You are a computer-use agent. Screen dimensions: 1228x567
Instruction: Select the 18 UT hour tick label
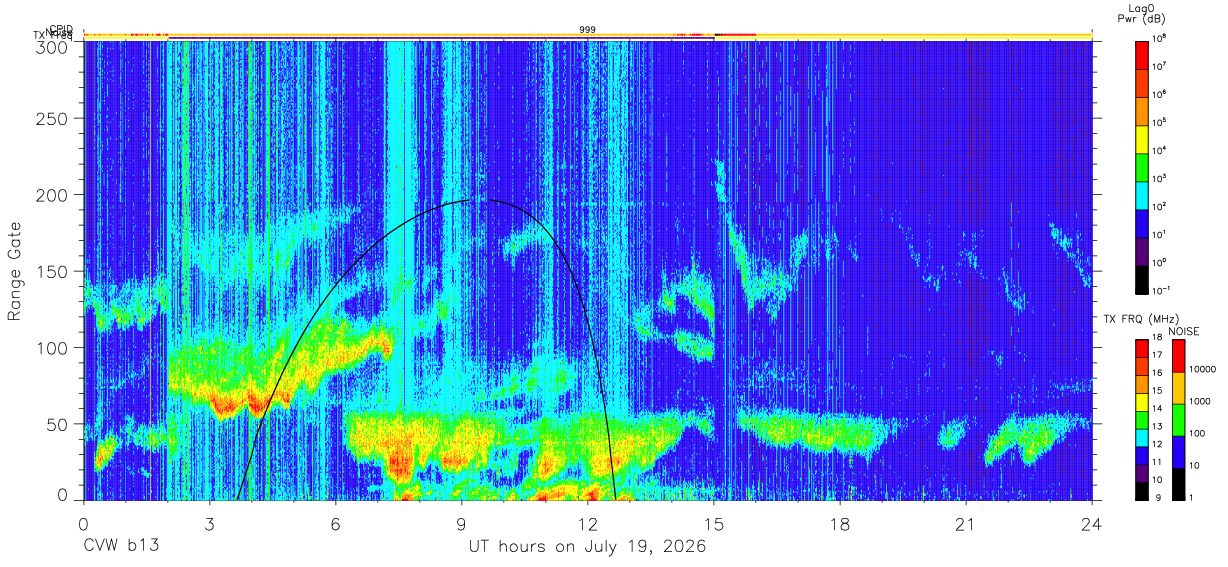(840, 524)
